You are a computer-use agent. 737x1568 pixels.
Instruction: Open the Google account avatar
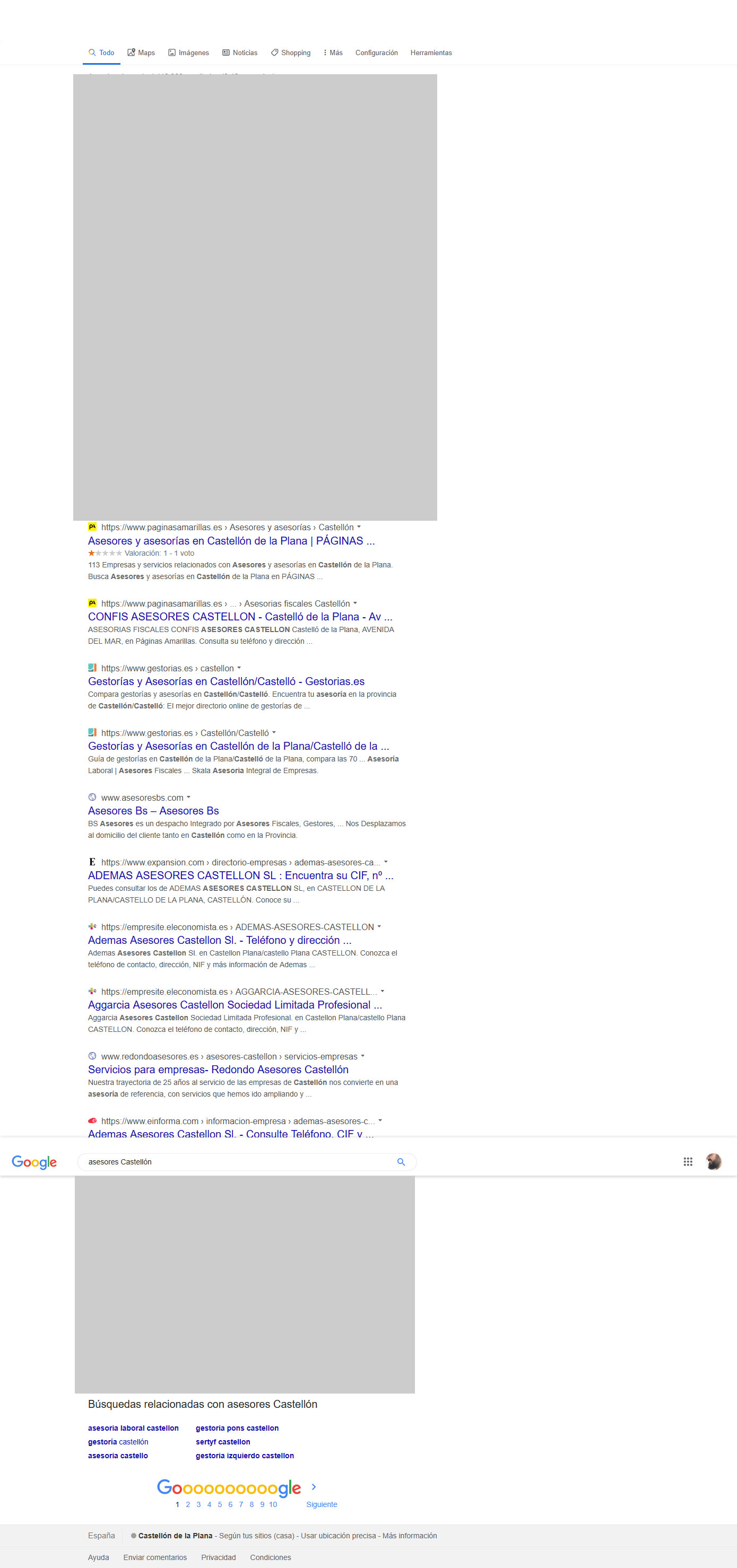pos(713,1161)
